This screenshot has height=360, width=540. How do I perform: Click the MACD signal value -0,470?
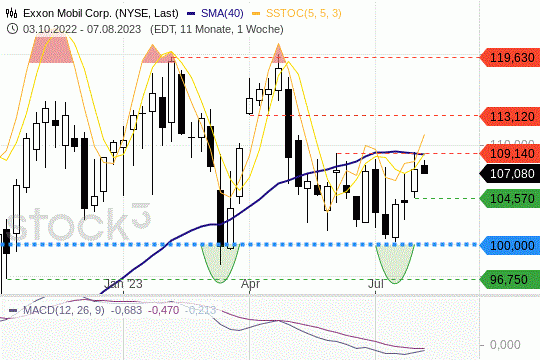(x=164, y=310)
